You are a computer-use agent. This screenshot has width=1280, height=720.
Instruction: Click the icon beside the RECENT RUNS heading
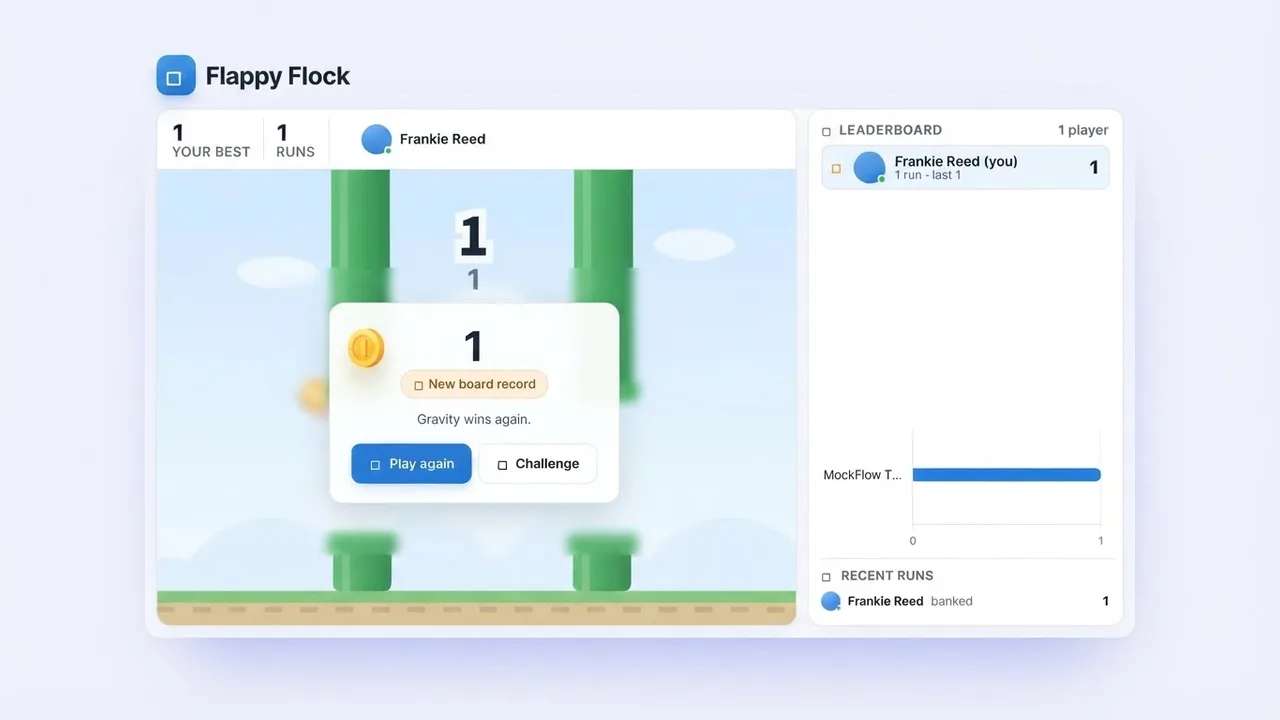pyautogui.click(x=826, y=577)
